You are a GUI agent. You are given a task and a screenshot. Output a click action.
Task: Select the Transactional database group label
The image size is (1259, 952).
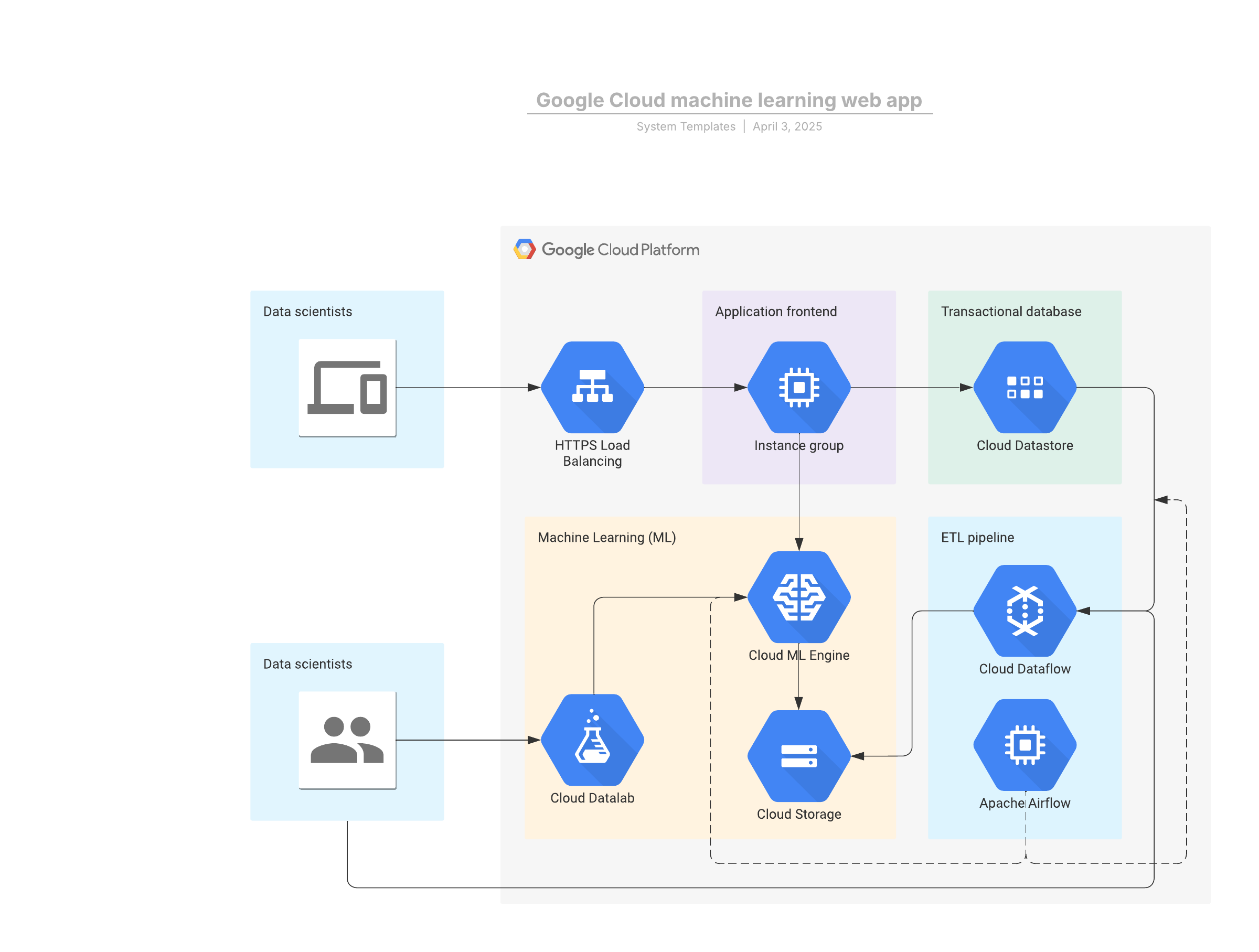(1011, 312)
